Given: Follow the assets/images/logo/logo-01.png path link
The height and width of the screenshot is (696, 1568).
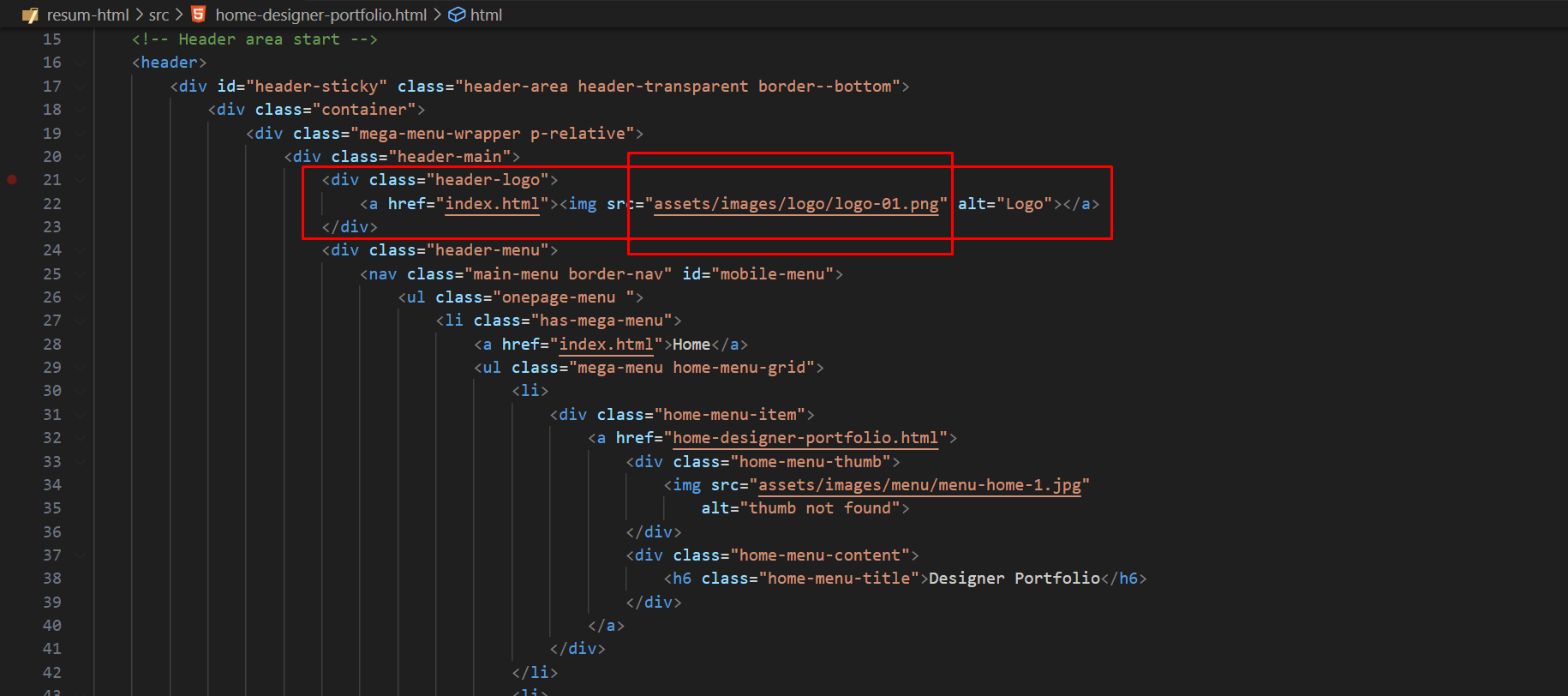Looking at the screenshot, I should (796, 204).
